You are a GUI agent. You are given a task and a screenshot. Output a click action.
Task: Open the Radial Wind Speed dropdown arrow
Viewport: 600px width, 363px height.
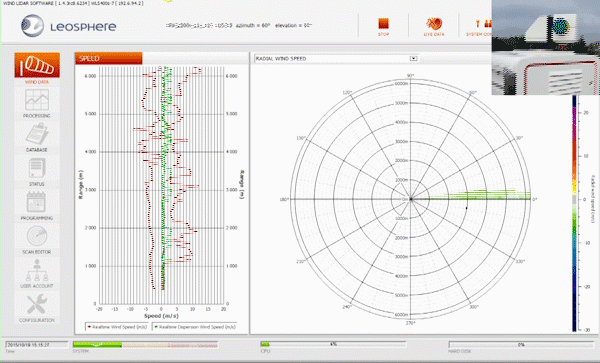(x=413, y=59)
